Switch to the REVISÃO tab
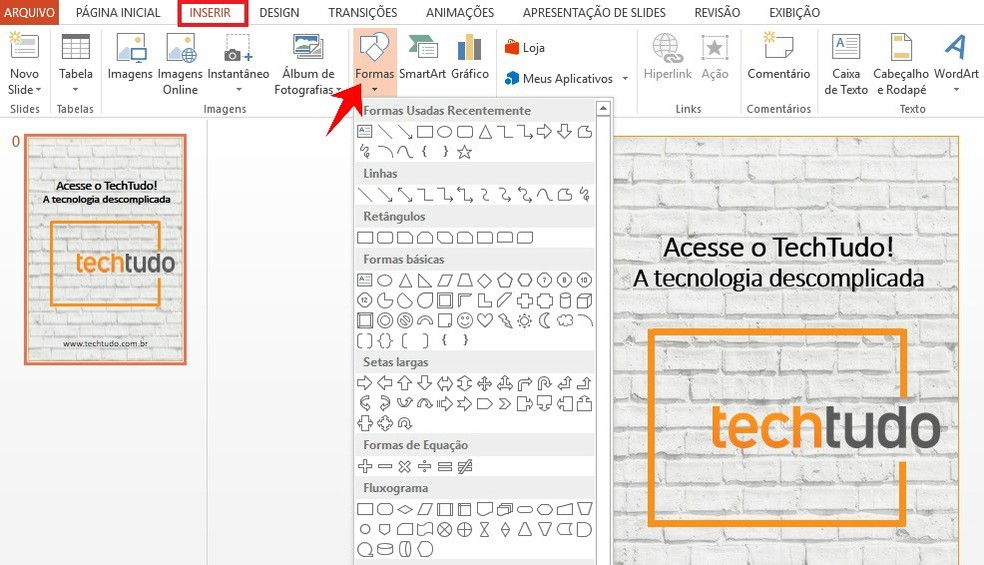984x565 pixels. 717,12
